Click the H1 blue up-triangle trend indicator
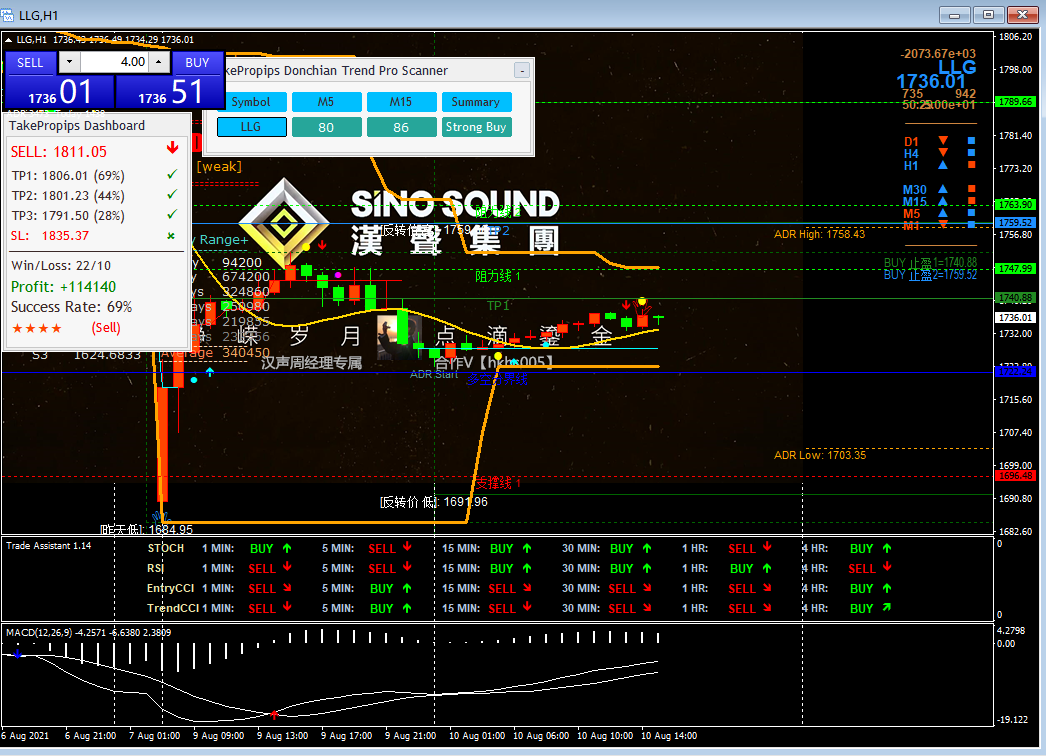This screenshot has width=1046, height=756. [x=943, y=165]
